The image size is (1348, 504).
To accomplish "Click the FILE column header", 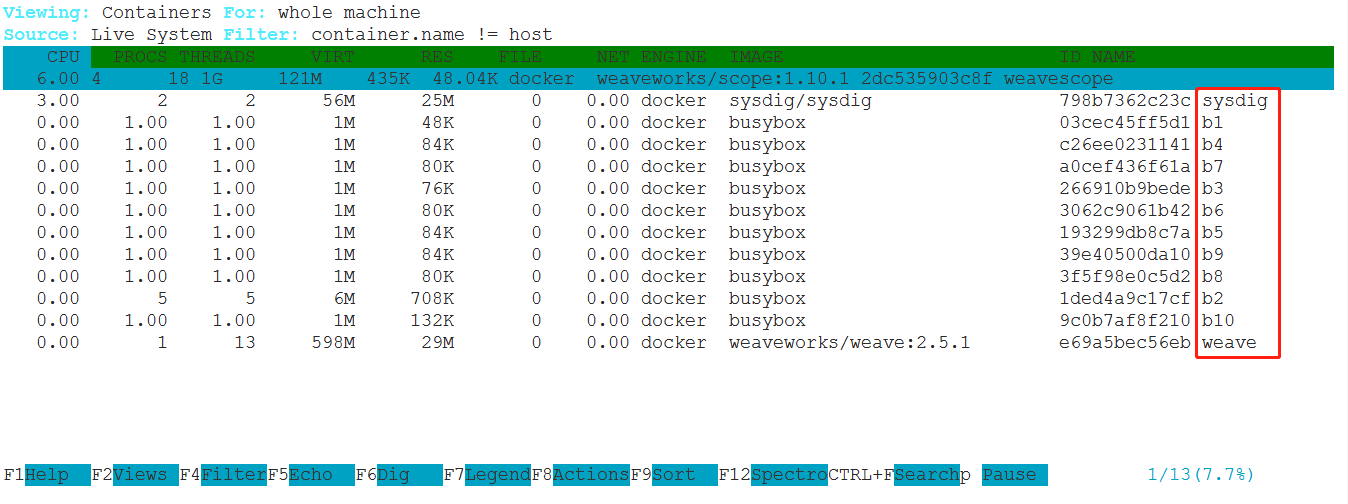I will tap(520, 57).
